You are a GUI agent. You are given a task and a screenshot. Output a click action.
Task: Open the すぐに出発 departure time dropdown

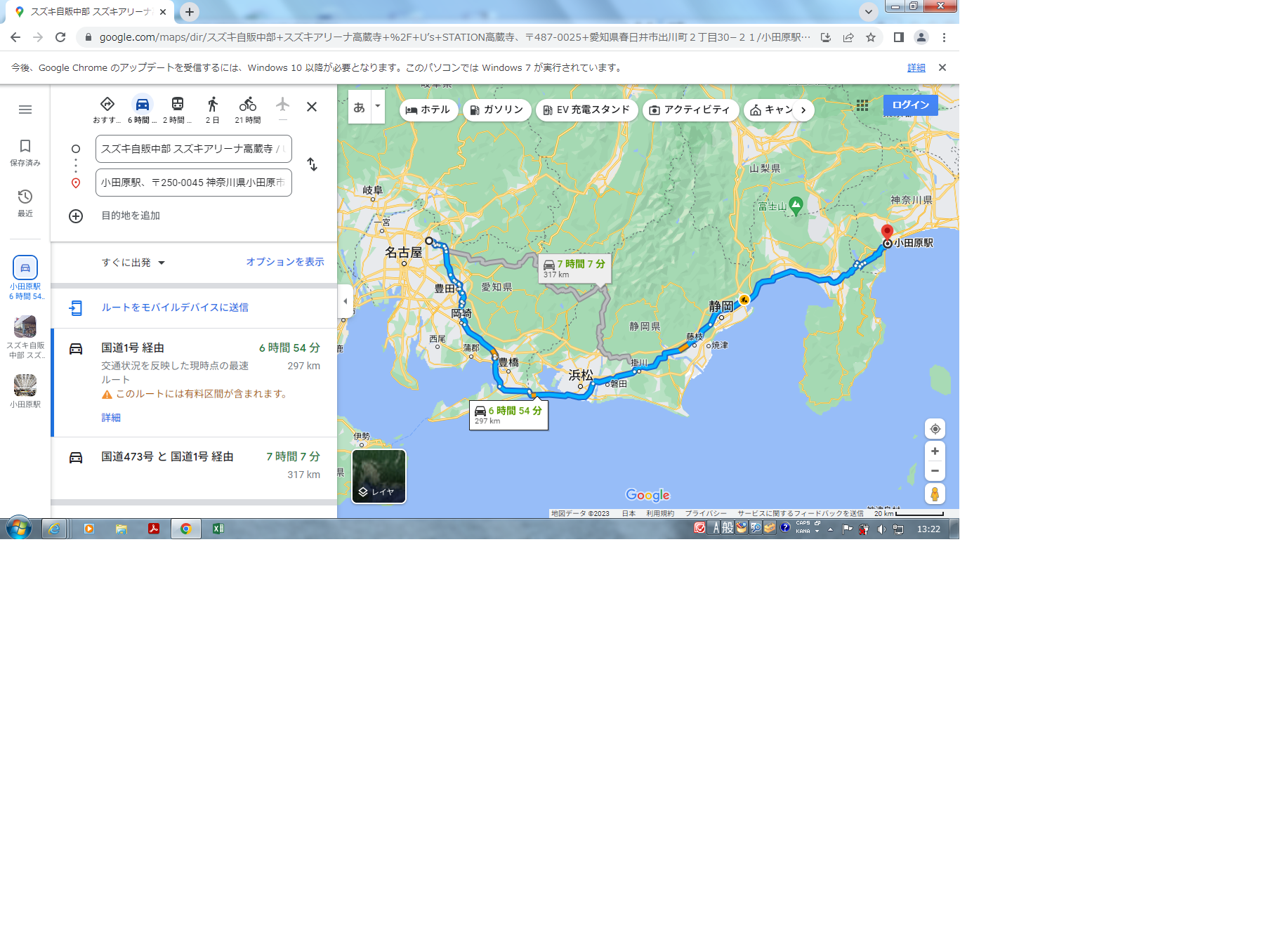point(133,263)
